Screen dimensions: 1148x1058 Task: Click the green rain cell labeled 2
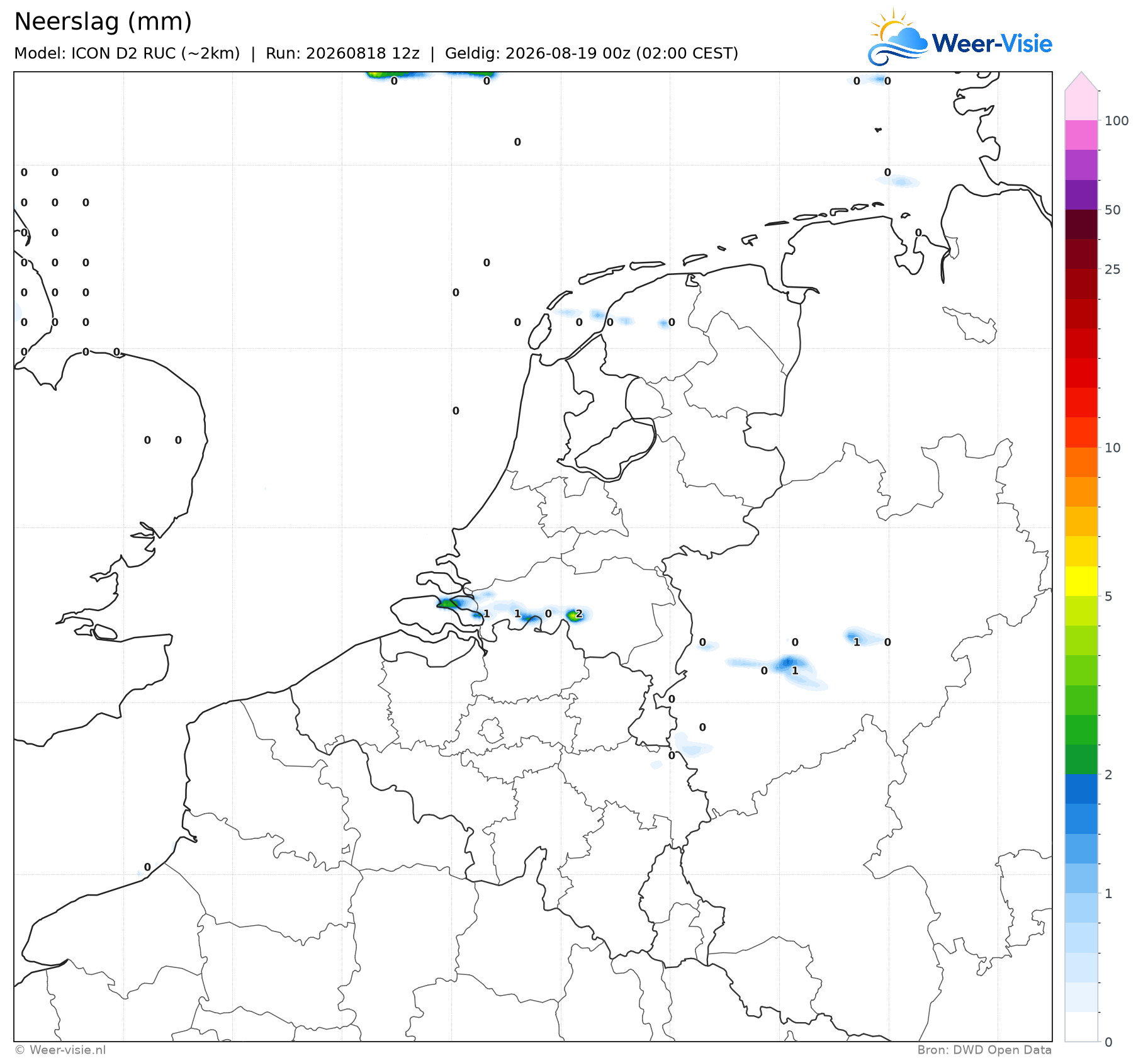[x=574, y=615]
